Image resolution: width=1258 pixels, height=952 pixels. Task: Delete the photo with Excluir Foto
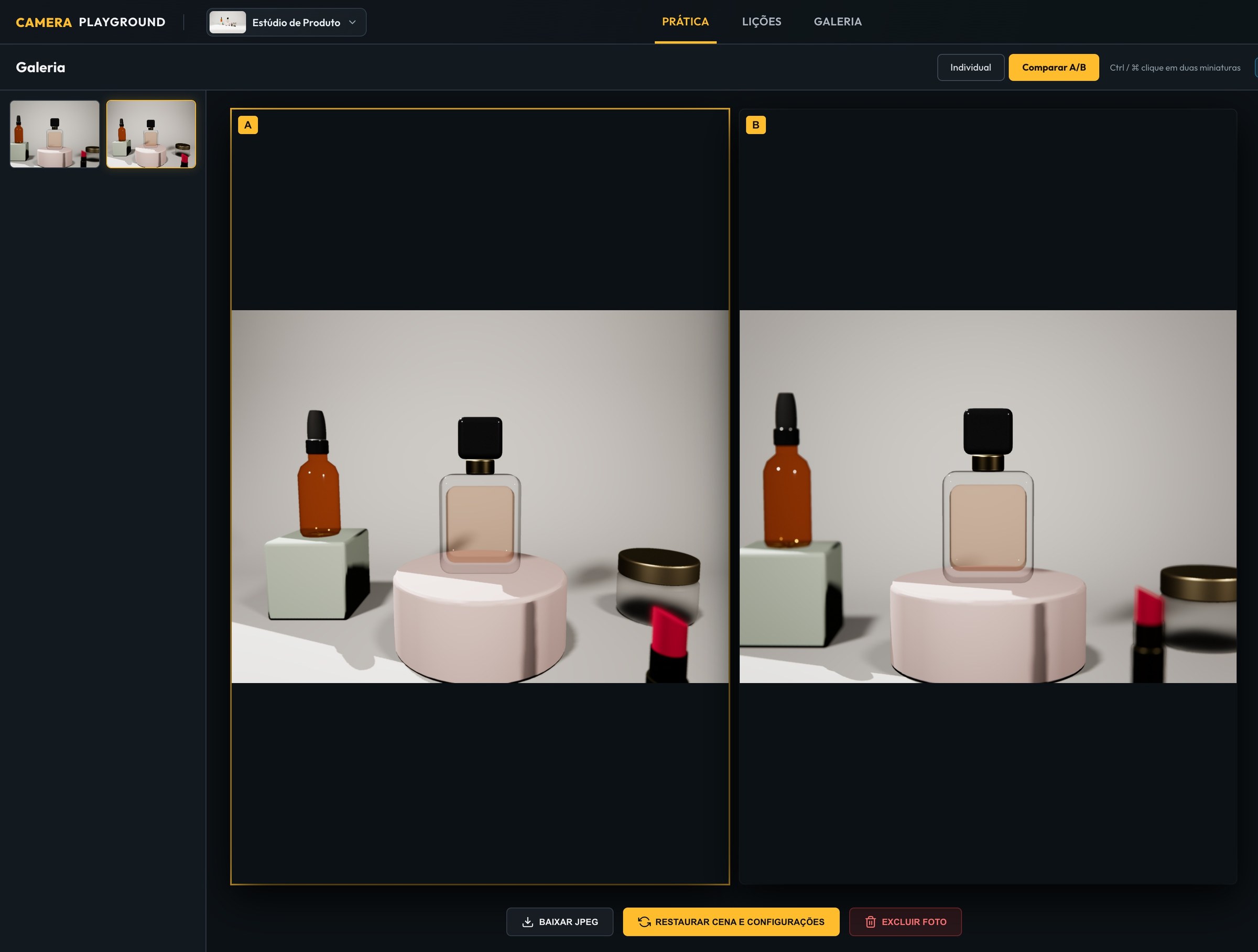coord(905,921)
